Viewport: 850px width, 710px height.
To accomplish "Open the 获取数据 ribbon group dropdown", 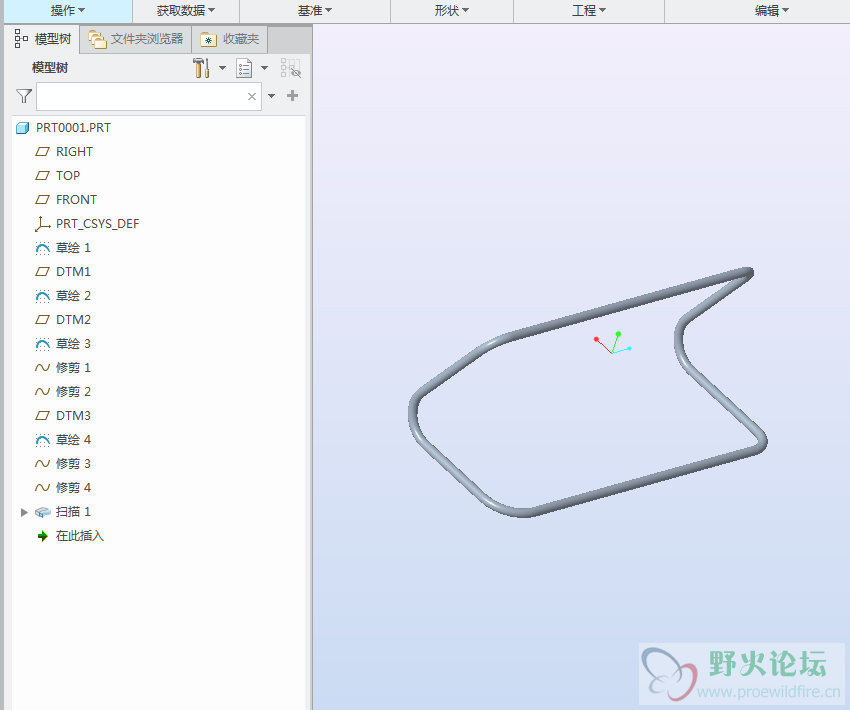I will pos(185,10).
